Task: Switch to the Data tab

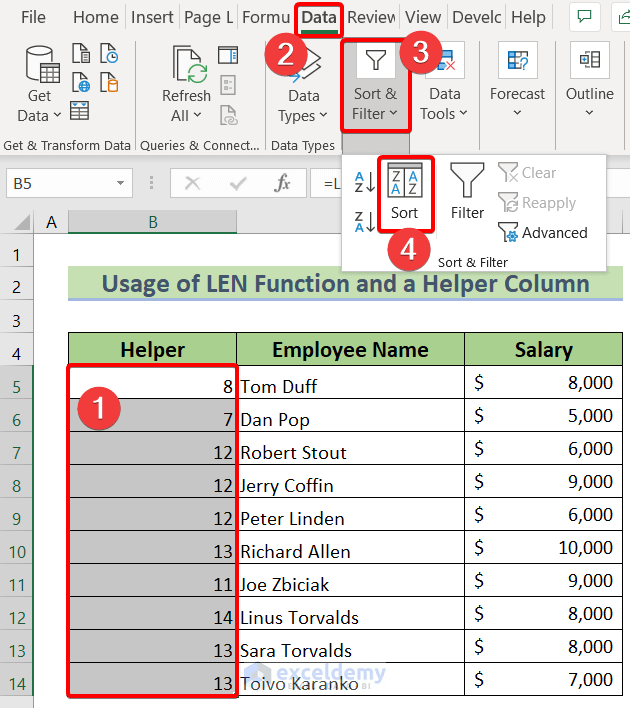Action: tap(319, 17)
